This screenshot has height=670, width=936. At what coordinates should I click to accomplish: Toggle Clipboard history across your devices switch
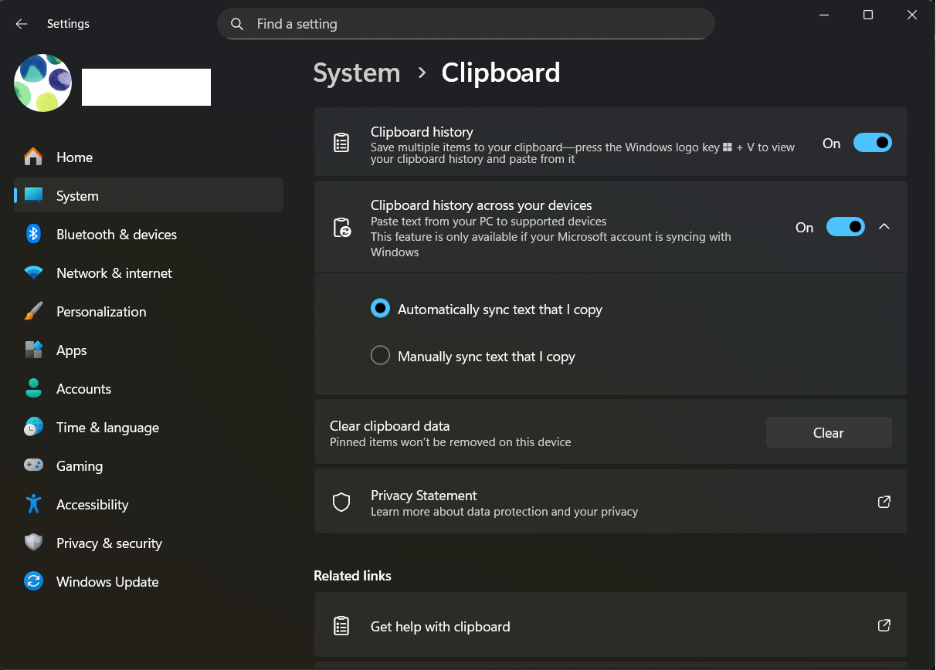[x=845, y=227]
